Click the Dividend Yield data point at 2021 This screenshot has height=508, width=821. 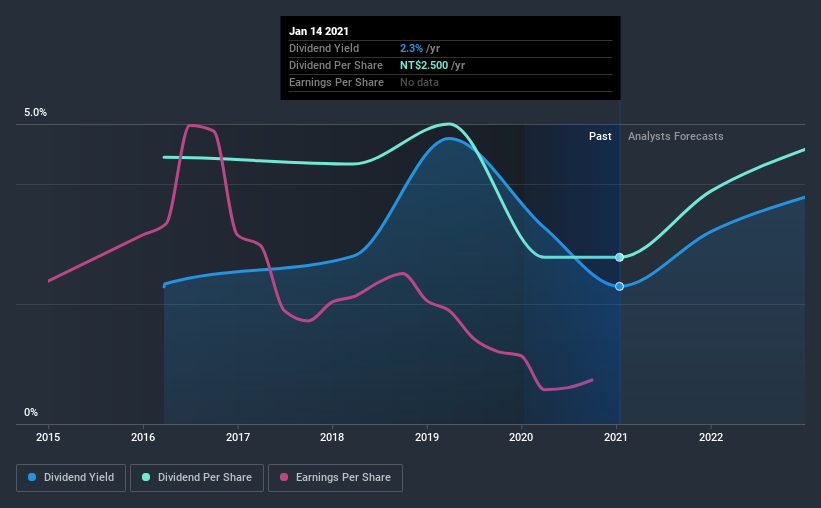(619, 286)
